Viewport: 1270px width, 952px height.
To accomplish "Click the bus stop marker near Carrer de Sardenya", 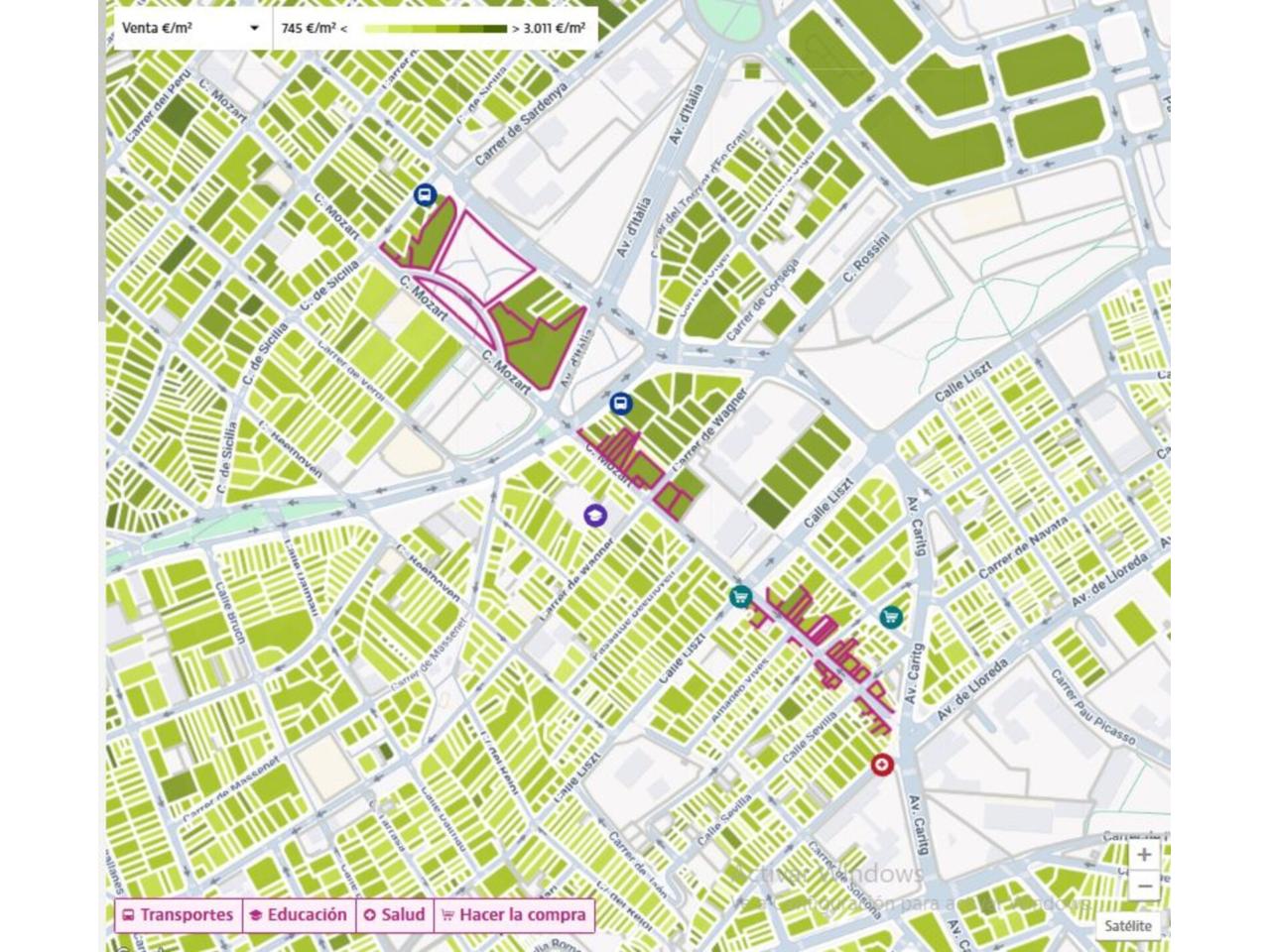I will [x=425, y=195].
